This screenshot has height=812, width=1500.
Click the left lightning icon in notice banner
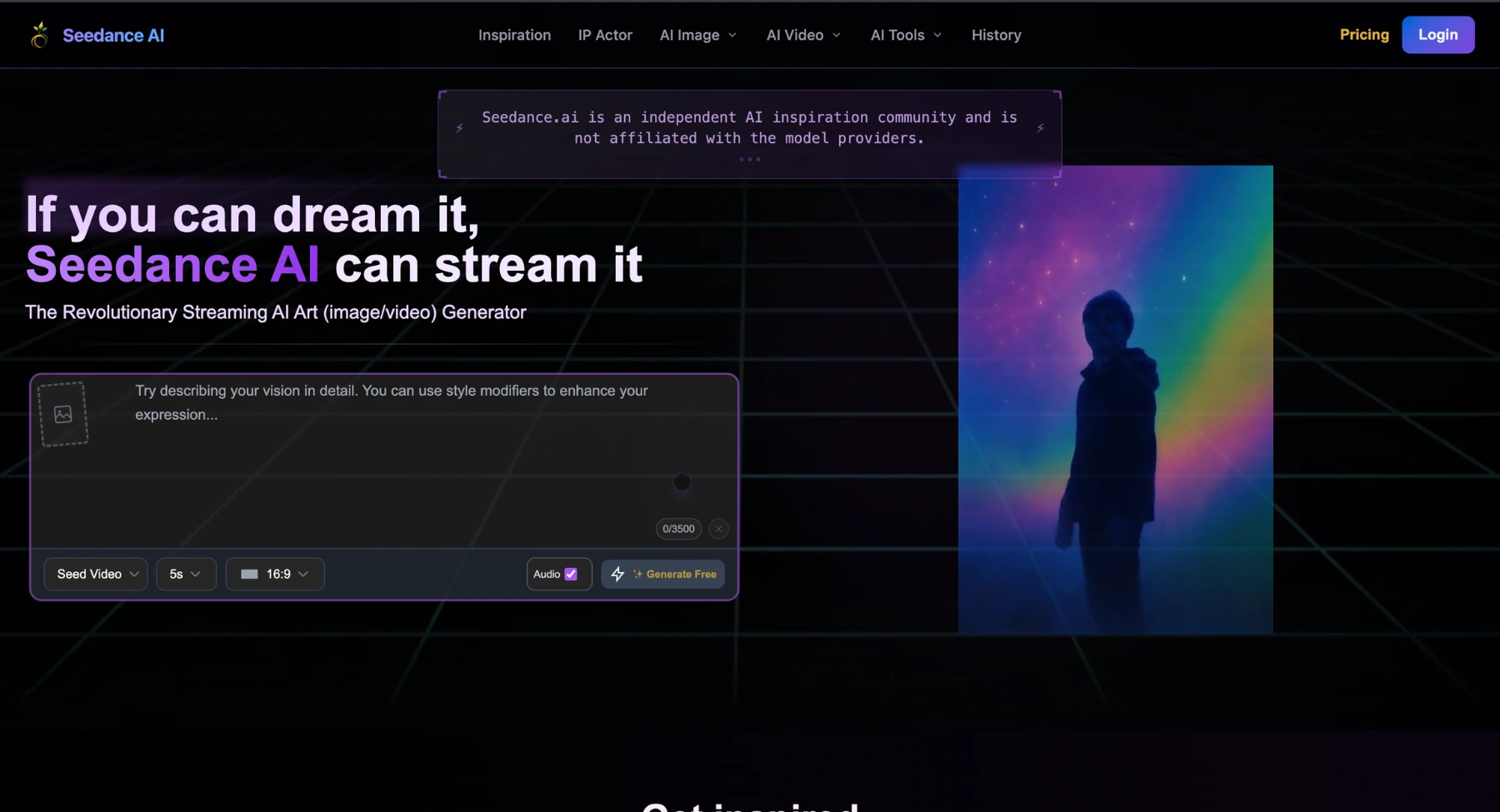pyautogui.click(x=459, y=127)
